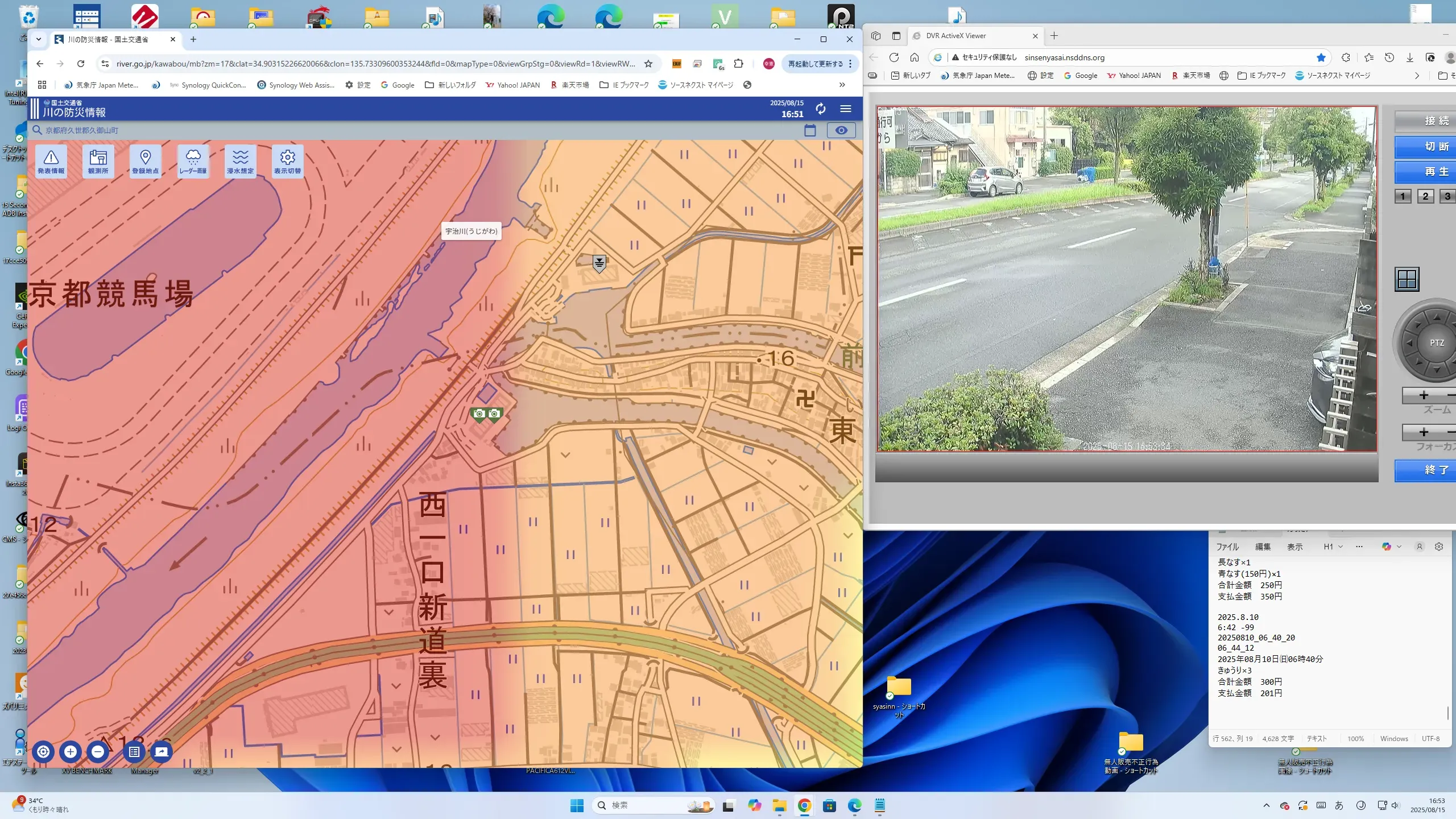Select camera channel 2 button

tap(1425, 196)
